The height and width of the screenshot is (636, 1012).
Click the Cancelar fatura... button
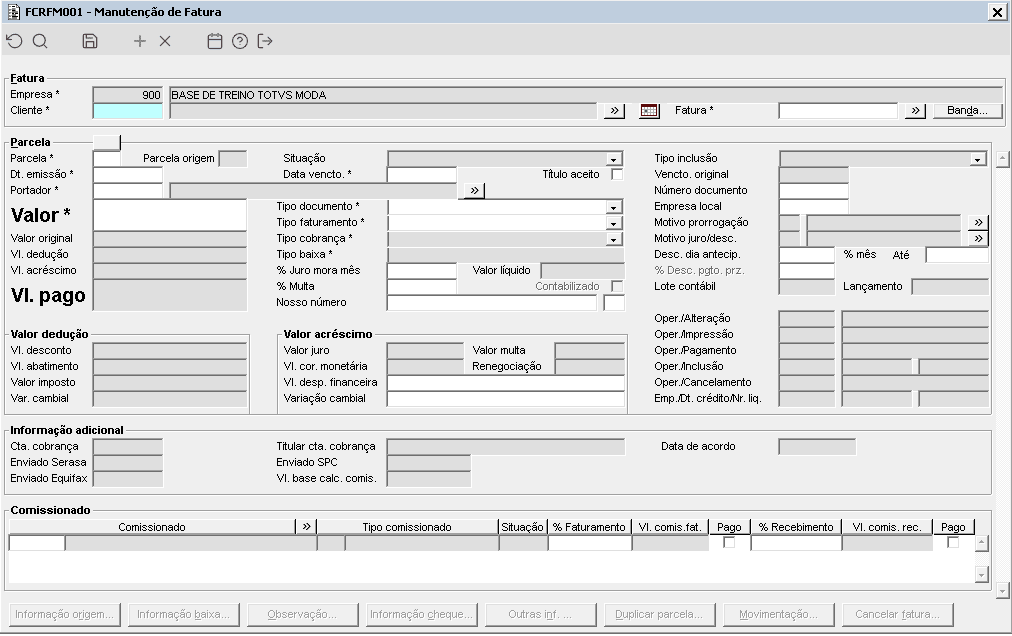(897, 615)
